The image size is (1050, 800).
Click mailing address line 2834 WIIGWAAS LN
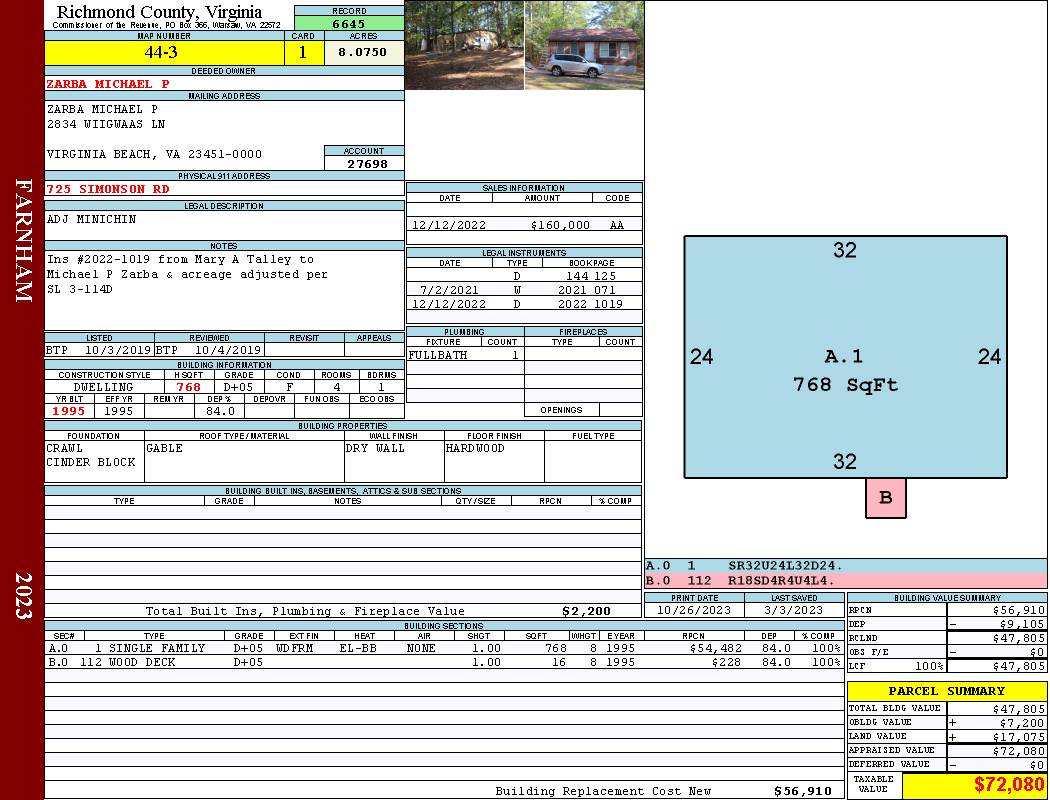(x=106, y=124)
